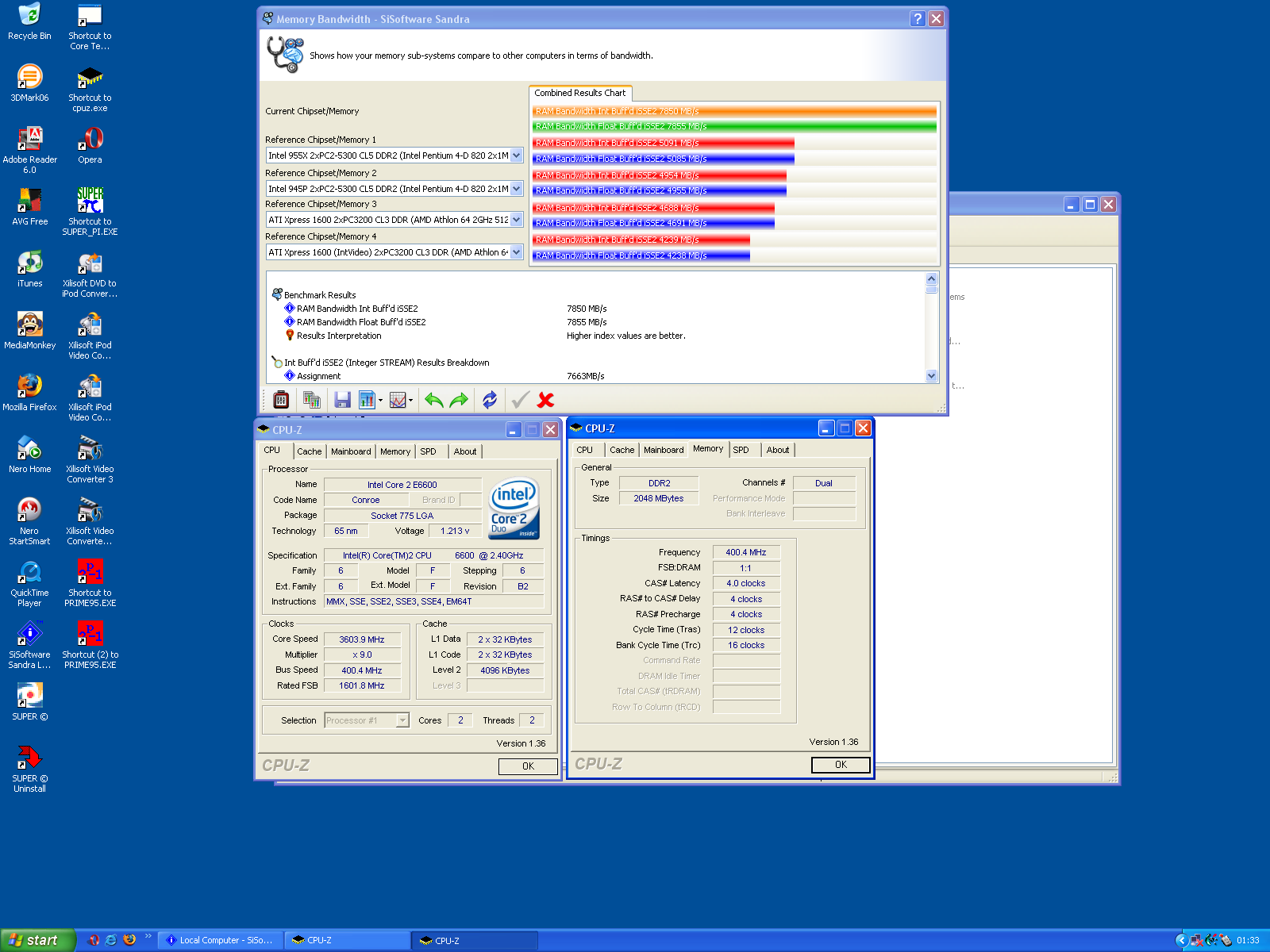Screen dimensions: 1270x952
Task: Cancel with the red X toolbar icon
Action: tap(545, 400)
